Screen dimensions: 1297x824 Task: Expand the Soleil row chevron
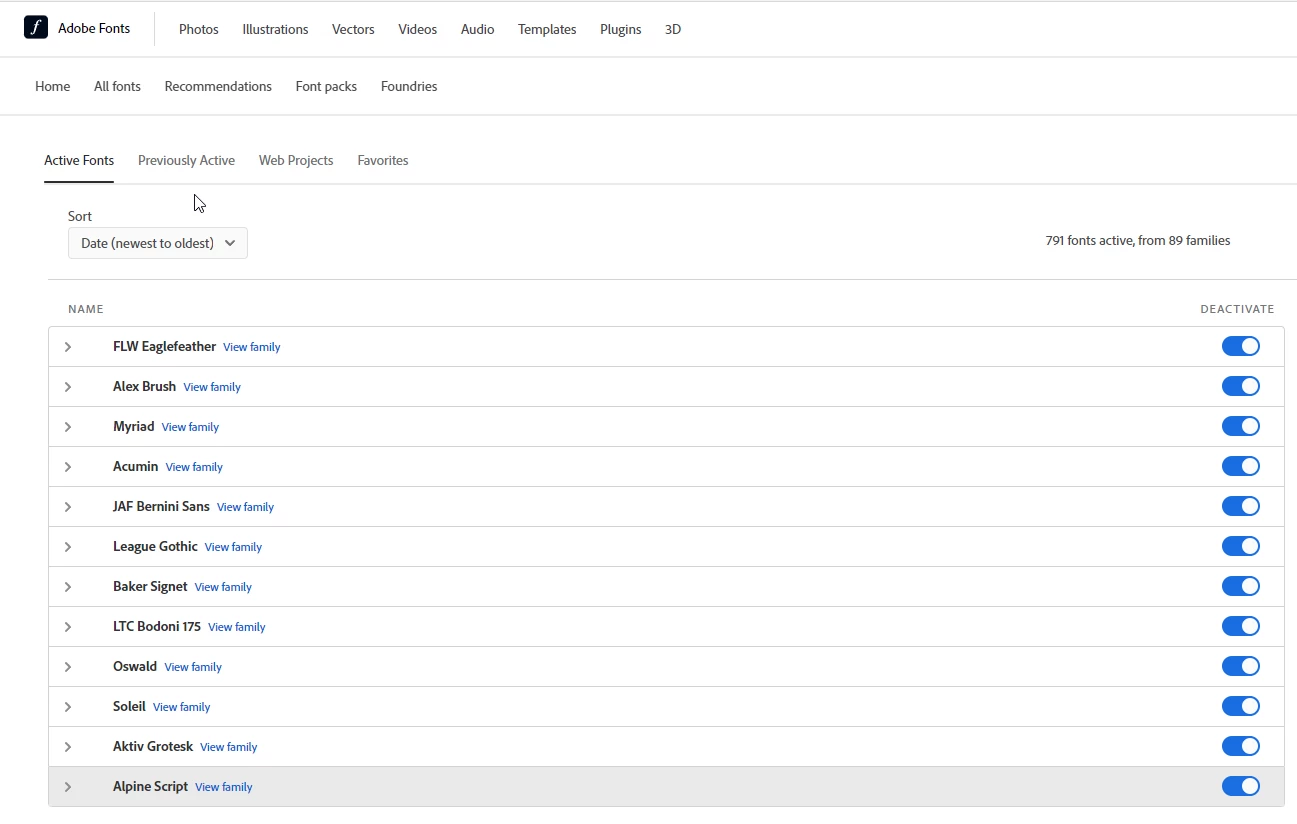pos(68,707)
